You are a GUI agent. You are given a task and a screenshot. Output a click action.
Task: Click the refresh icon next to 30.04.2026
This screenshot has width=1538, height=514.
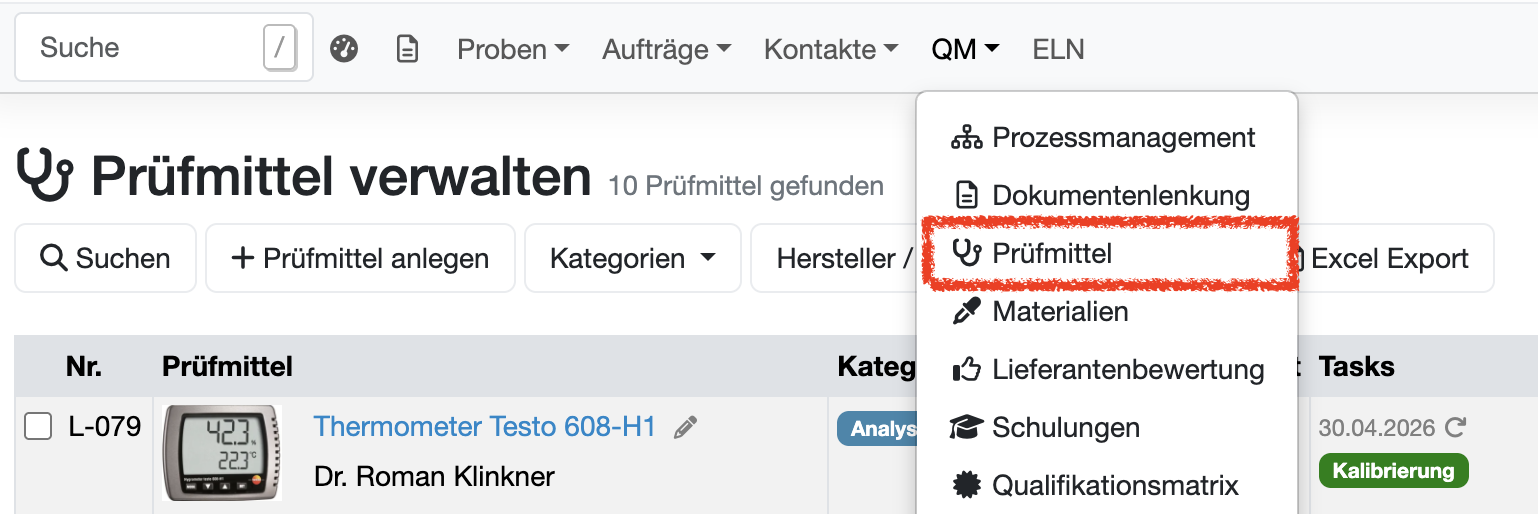(x=1456, y=428)
